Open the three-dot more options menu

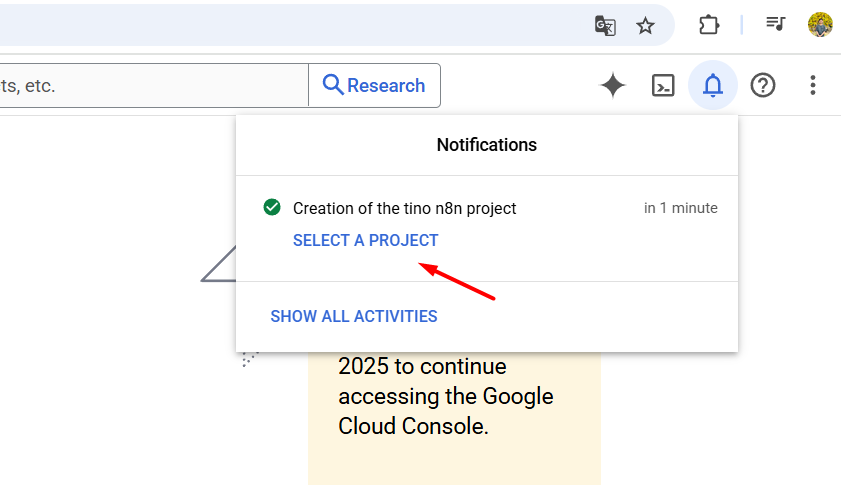click(x=813, y=85)
